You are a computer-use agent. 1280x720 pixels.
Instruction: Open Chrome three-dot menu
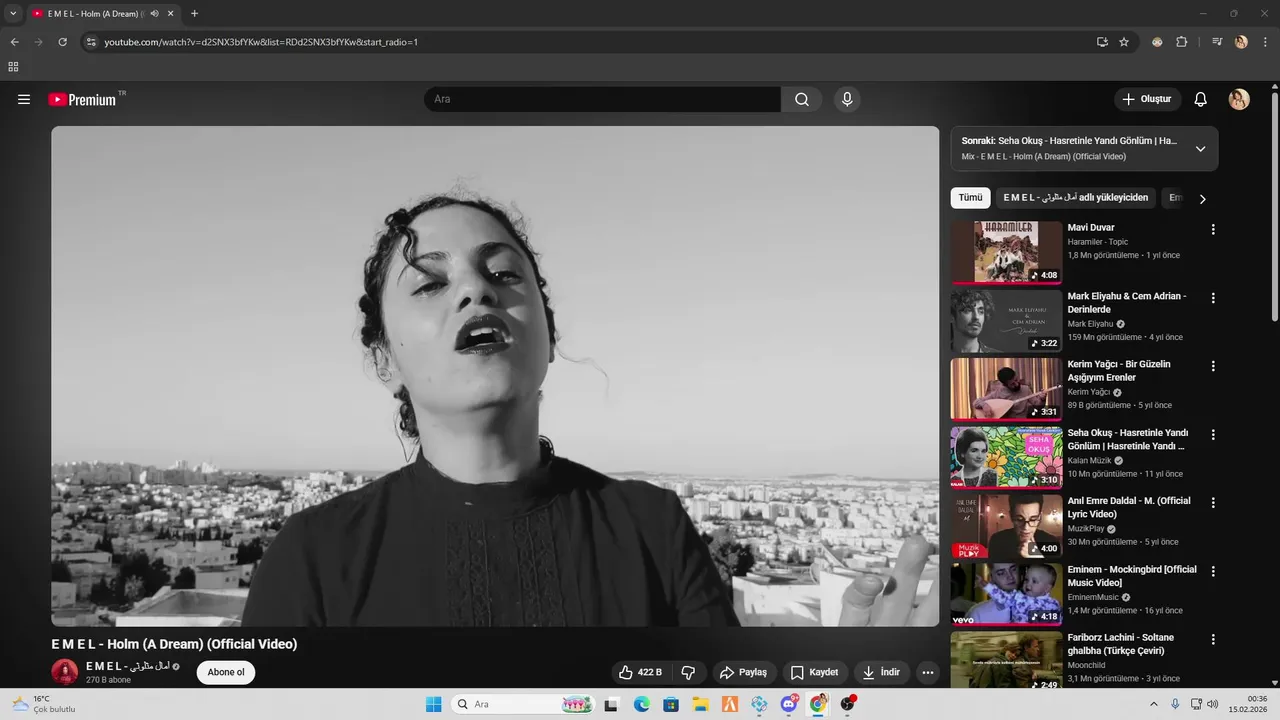click(x=1265, y=42)
